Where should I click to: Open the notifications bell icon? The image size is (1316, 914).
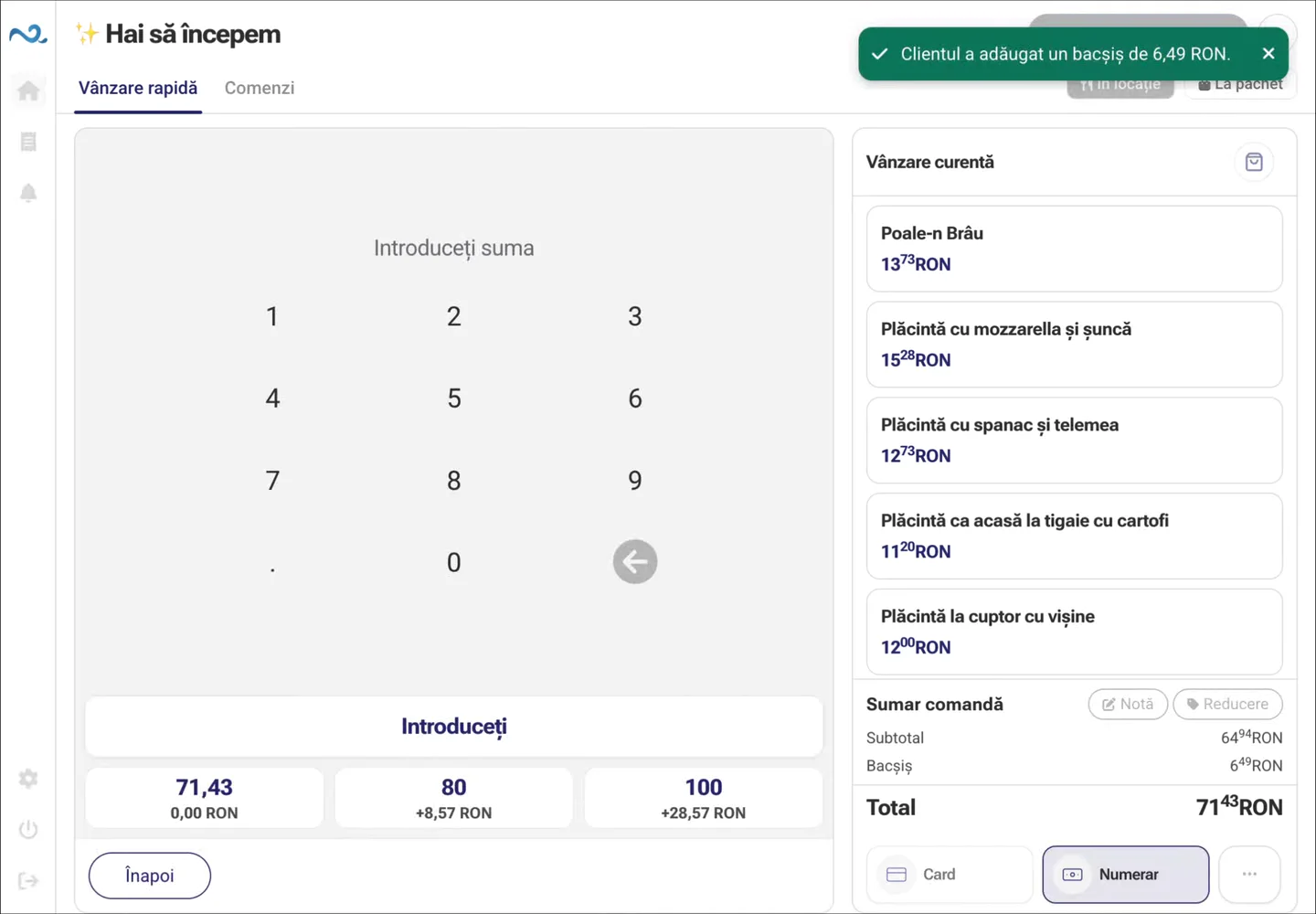coord(28,193)
